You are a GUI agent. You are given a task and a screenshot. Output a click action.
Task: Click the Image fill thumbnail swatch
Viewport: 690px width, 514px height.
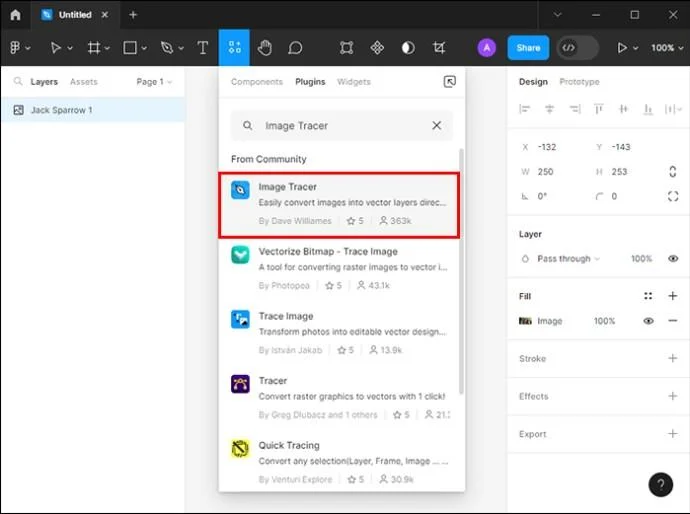point(525,321)
